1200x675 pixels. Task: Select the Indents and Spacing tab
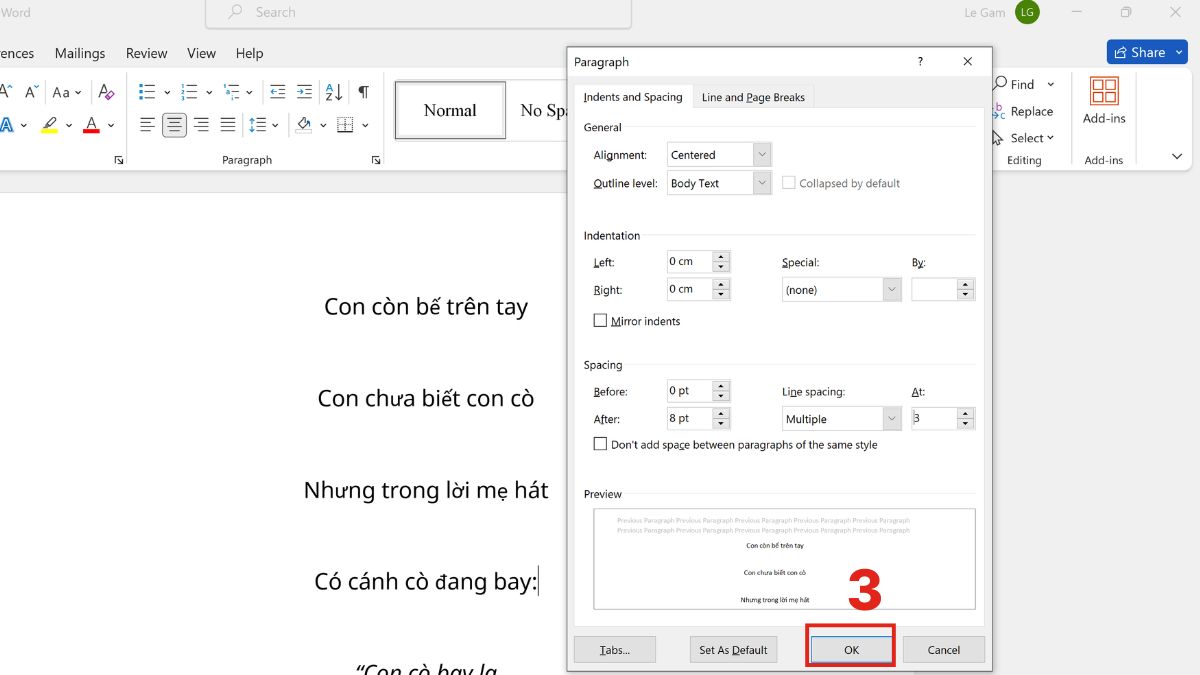coord(633,97)
